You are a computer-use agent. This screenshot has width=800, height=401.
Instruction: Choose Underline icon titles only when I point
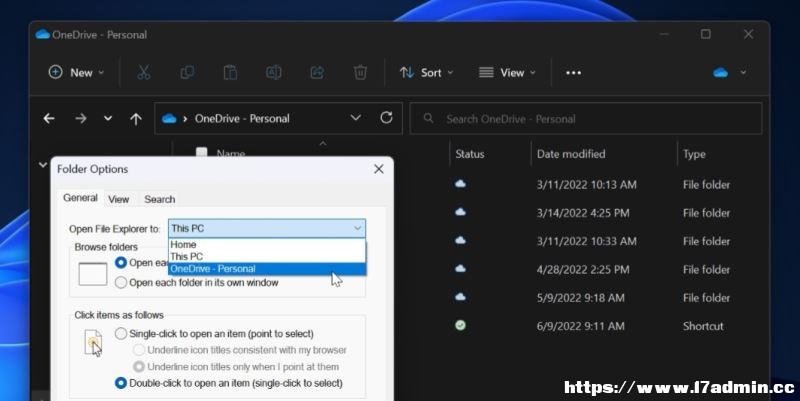139,366
